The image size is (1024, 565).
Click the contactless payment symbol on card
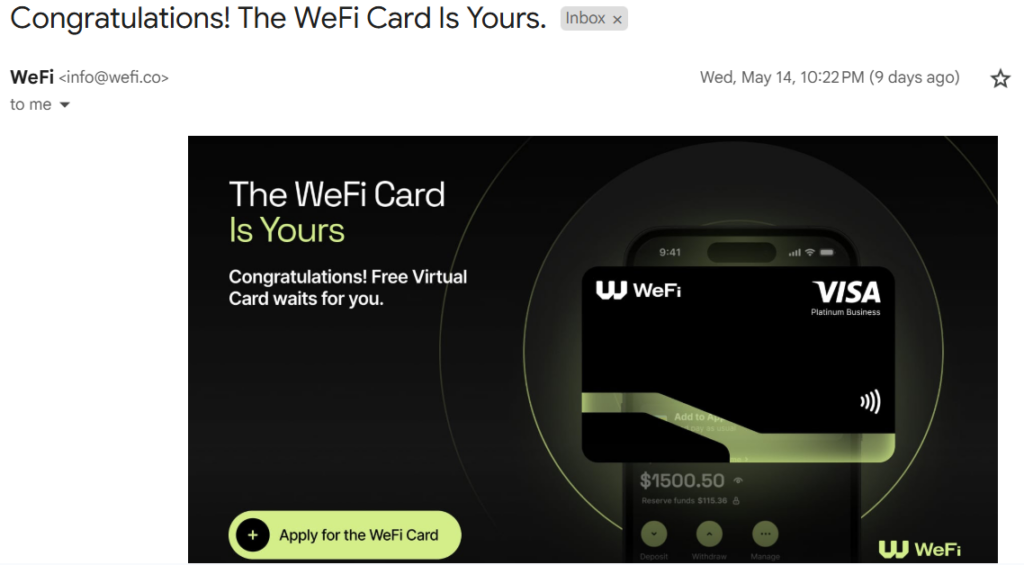pyautogui.click(x=871, y=401)
